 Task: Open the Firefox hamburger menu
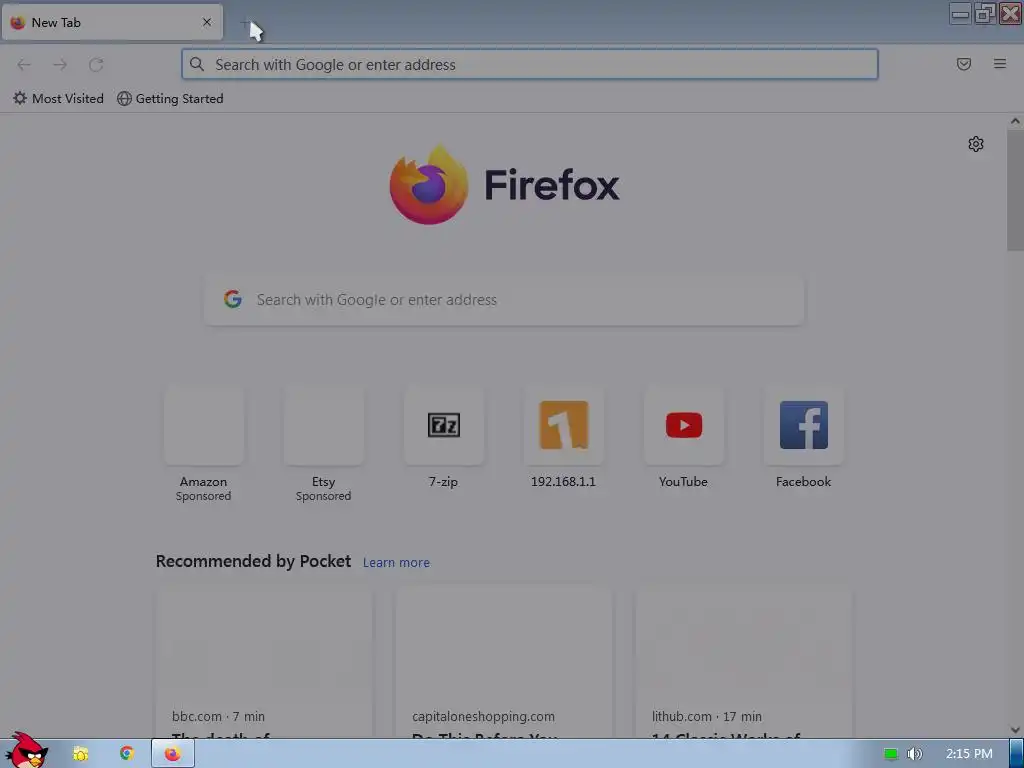(1000, 64)
